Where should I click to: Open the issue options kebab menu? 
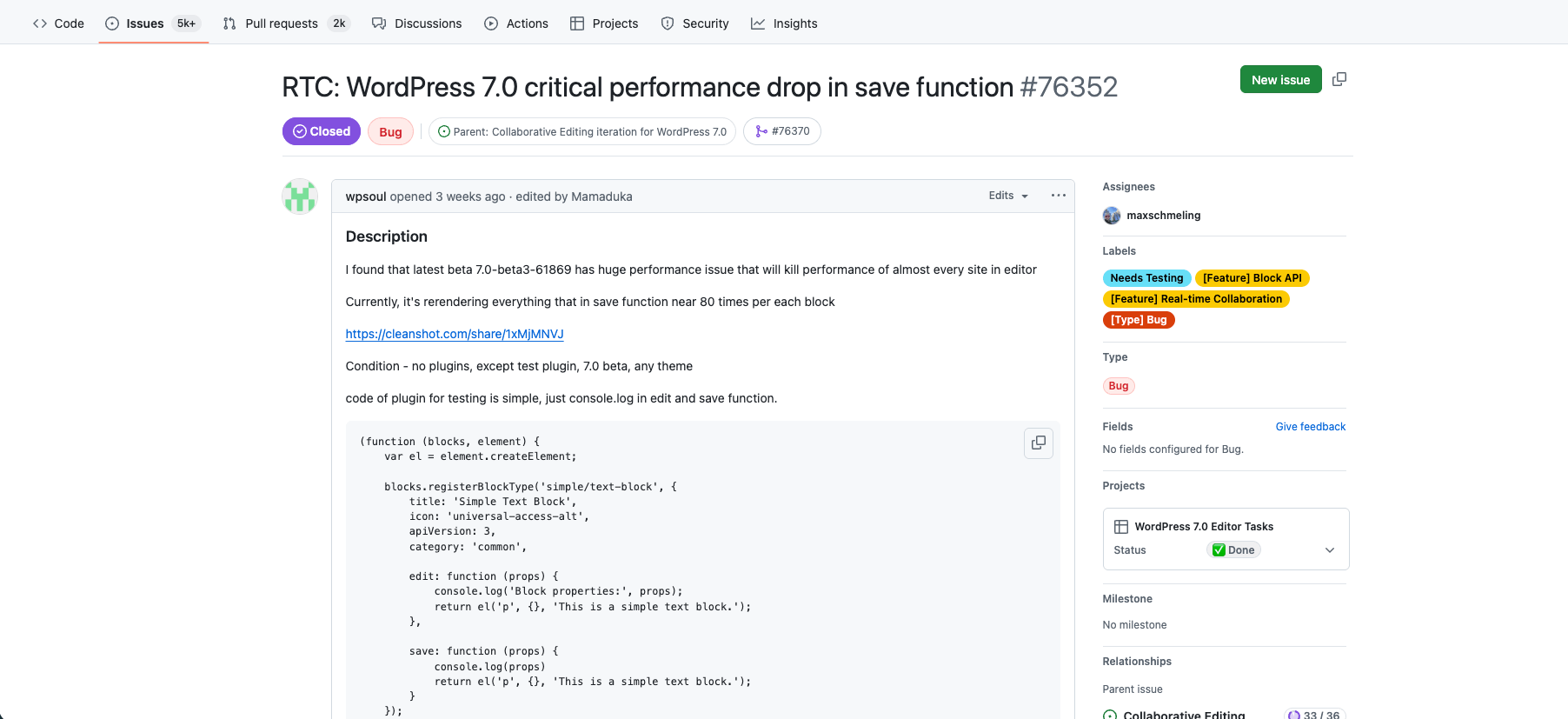[1058, 196]
